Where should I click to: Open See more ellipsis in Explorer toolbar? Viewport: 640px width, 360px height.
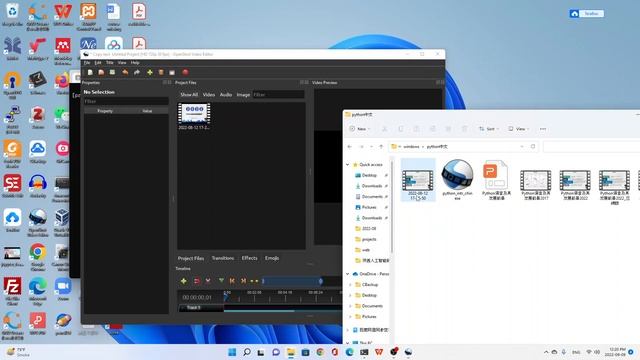point(543,129)
